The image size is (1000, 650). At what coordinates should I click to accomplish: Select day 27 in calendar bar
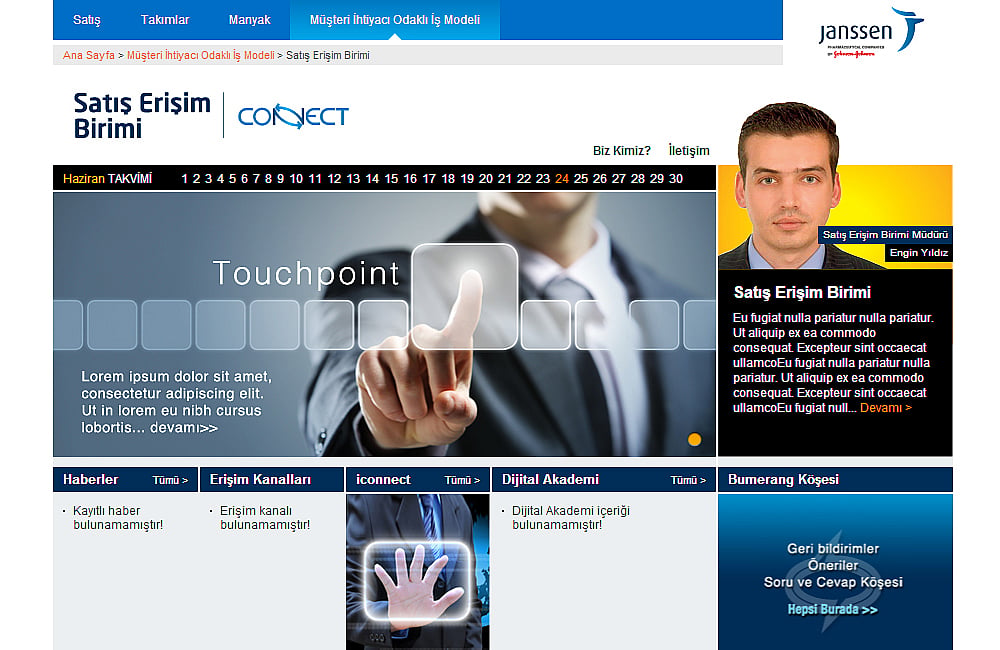pos(618,179)
